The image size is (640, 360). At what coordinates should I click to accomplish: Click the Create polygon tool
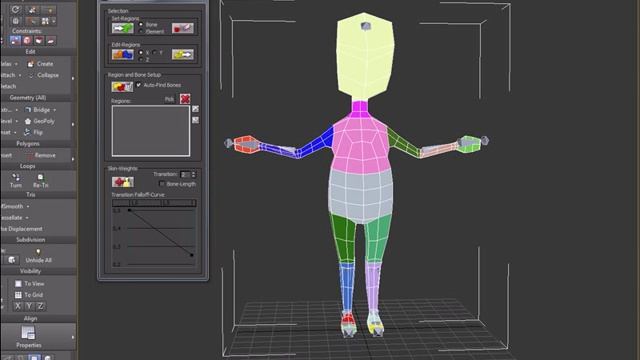[x=40, y=64]
